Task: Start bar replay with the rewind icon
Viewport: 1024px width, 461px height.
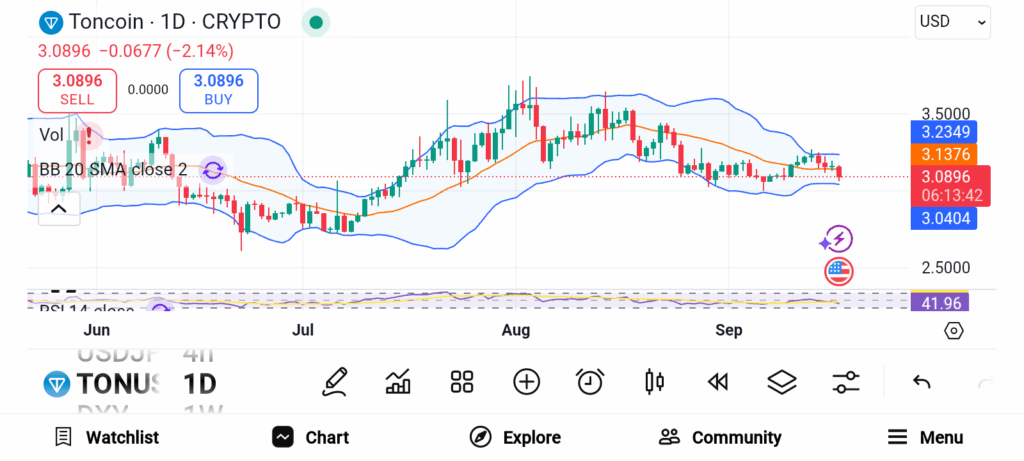Action: pyautogui.click(x=716, y=381)
